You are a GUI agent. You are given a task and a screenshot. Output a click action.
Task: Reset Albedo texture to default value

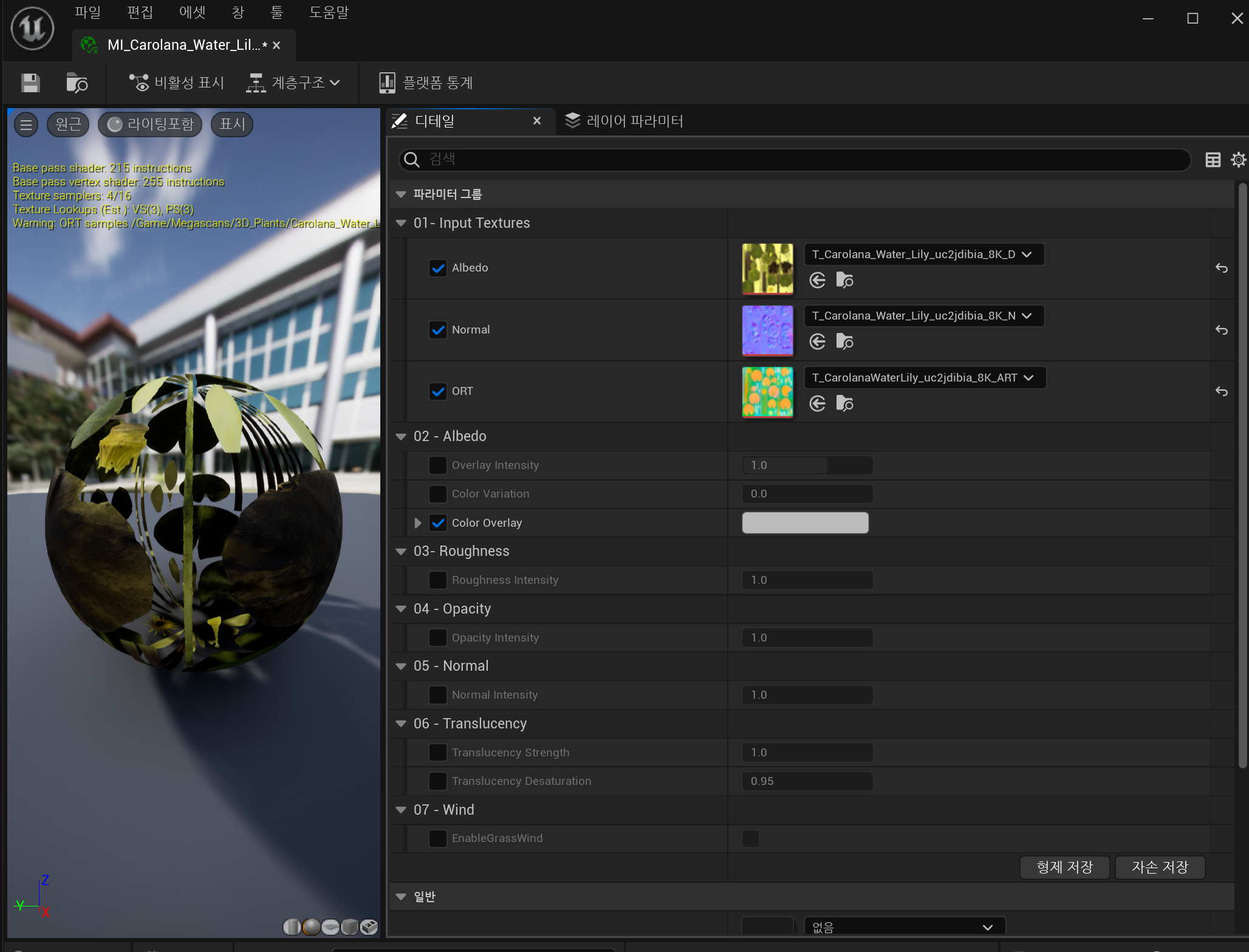1222,268
